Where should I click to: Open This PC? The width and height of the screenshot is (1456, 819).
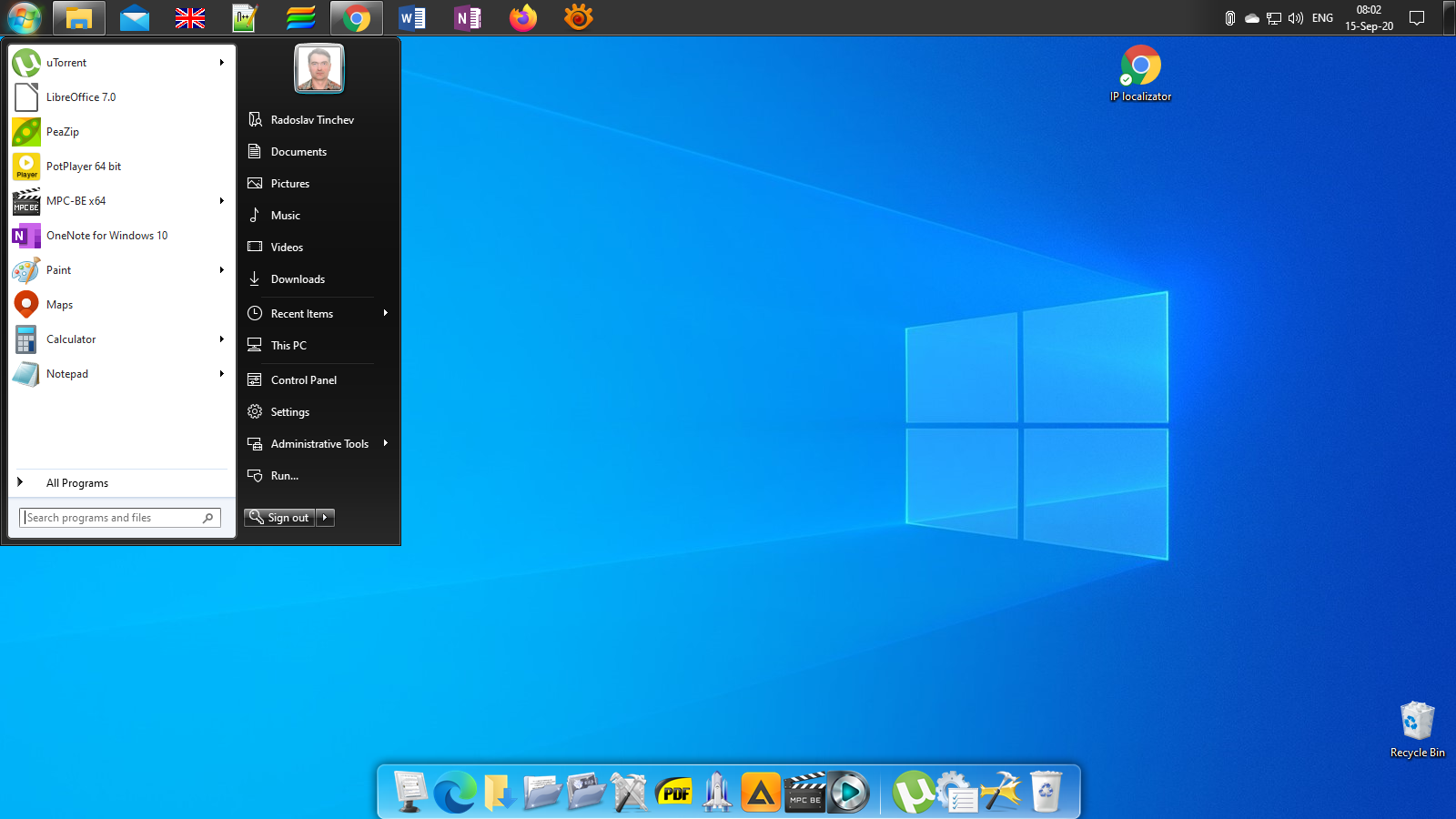tap(318, 346)
